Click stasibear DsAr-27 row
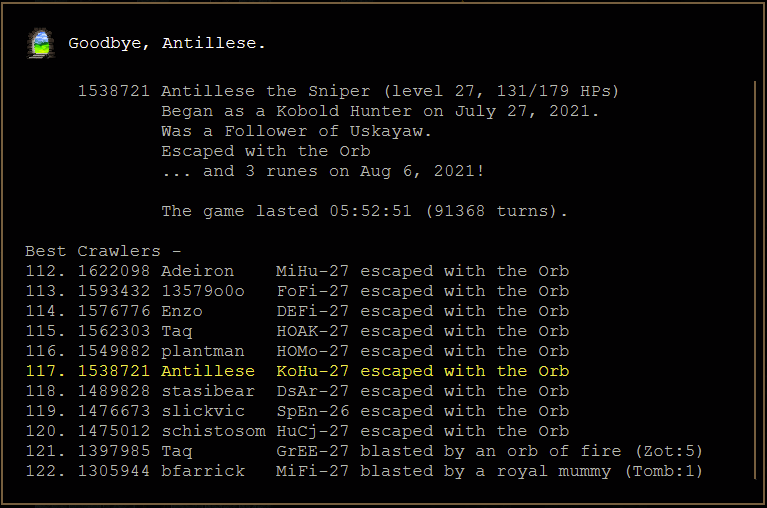The height and width of the screenshot is (508, 767). [297, 391]
